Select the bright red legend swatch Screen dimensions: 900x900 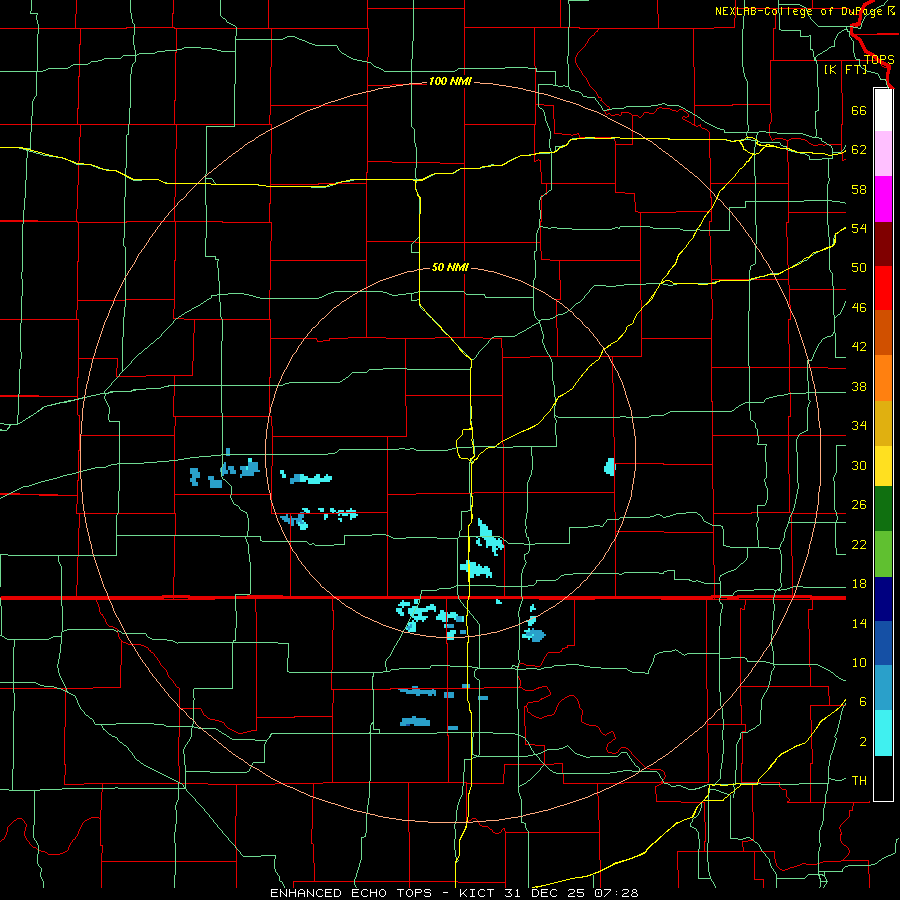pyautogui.click(x=883, y=288)
